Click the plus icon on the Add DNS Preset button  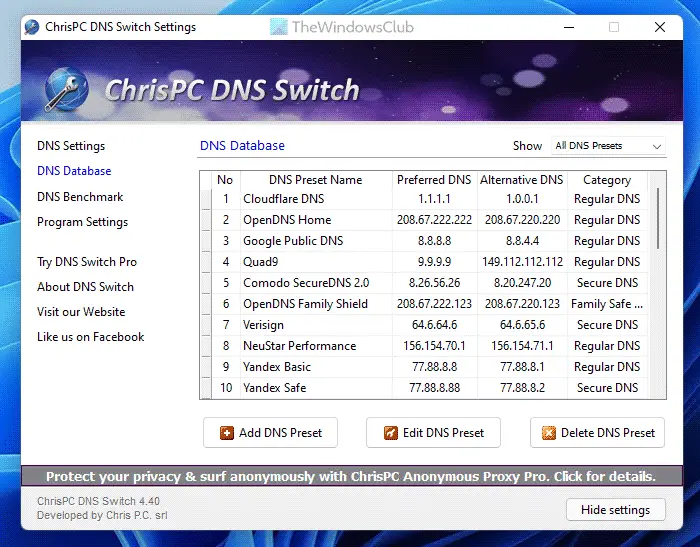point(227,433)
